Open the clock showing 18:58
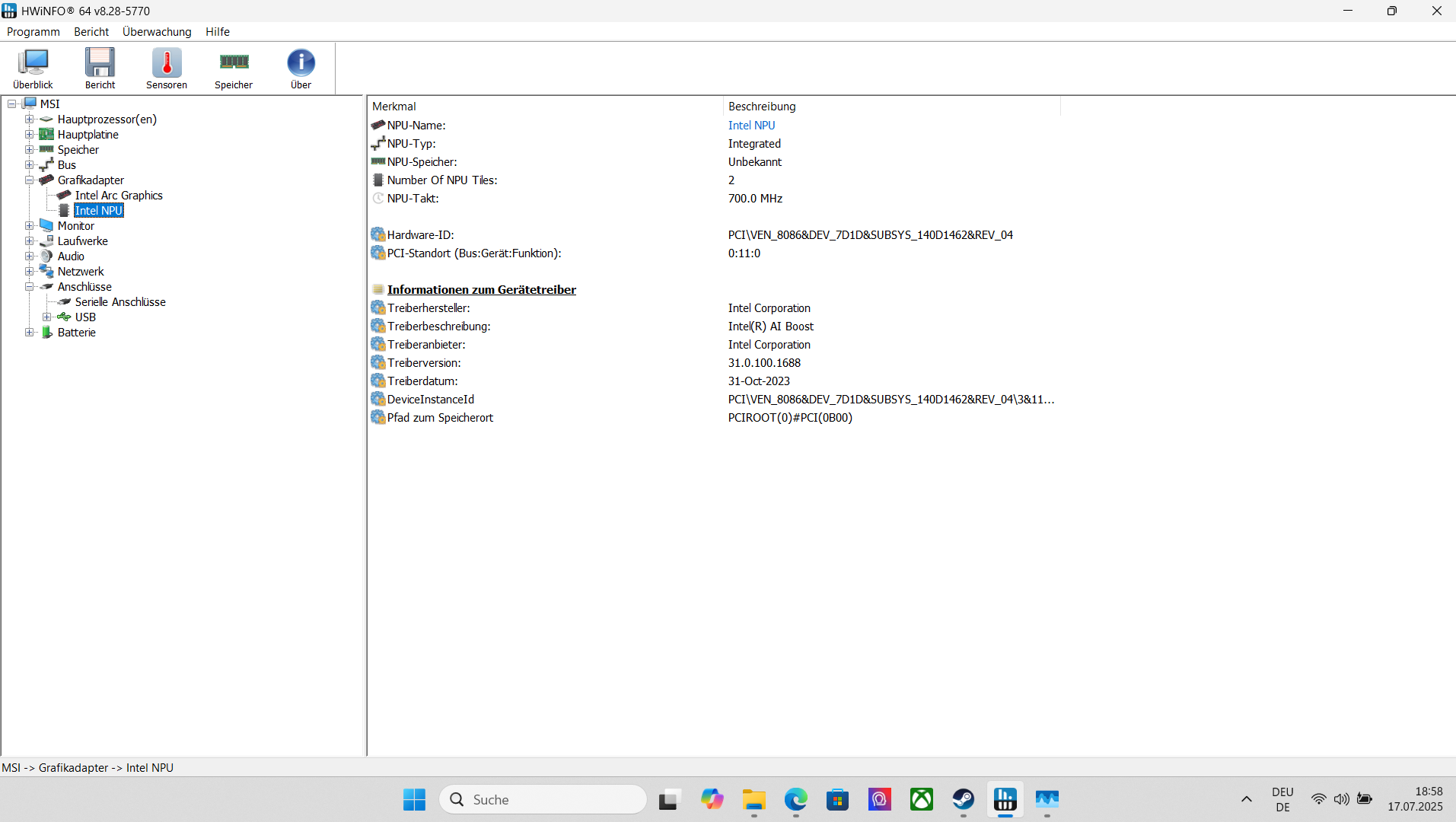 pos(1415,799)
